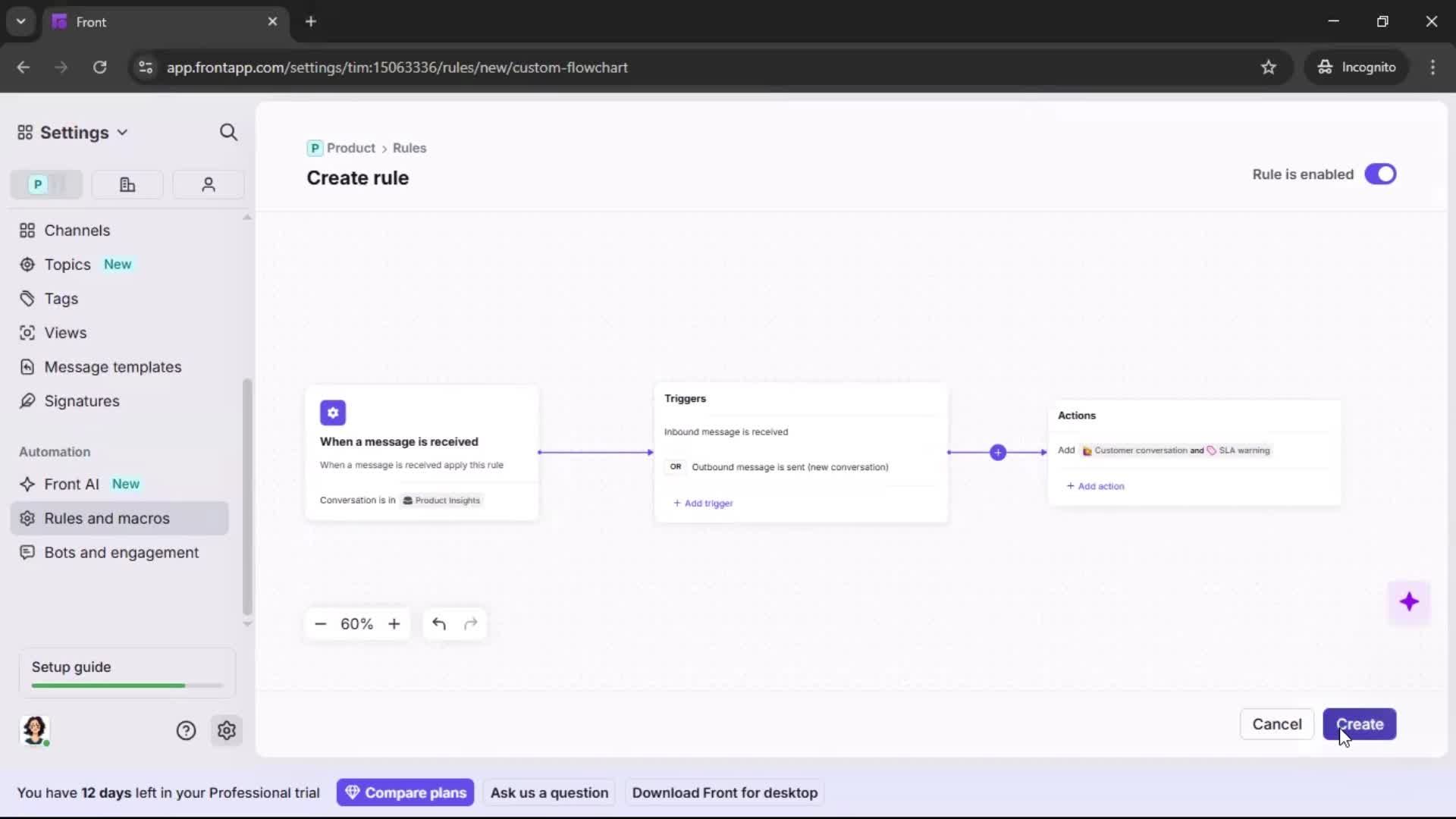Open your profile avatar menu
Viewport: 1456px width, 819px height.
[35, 730]
